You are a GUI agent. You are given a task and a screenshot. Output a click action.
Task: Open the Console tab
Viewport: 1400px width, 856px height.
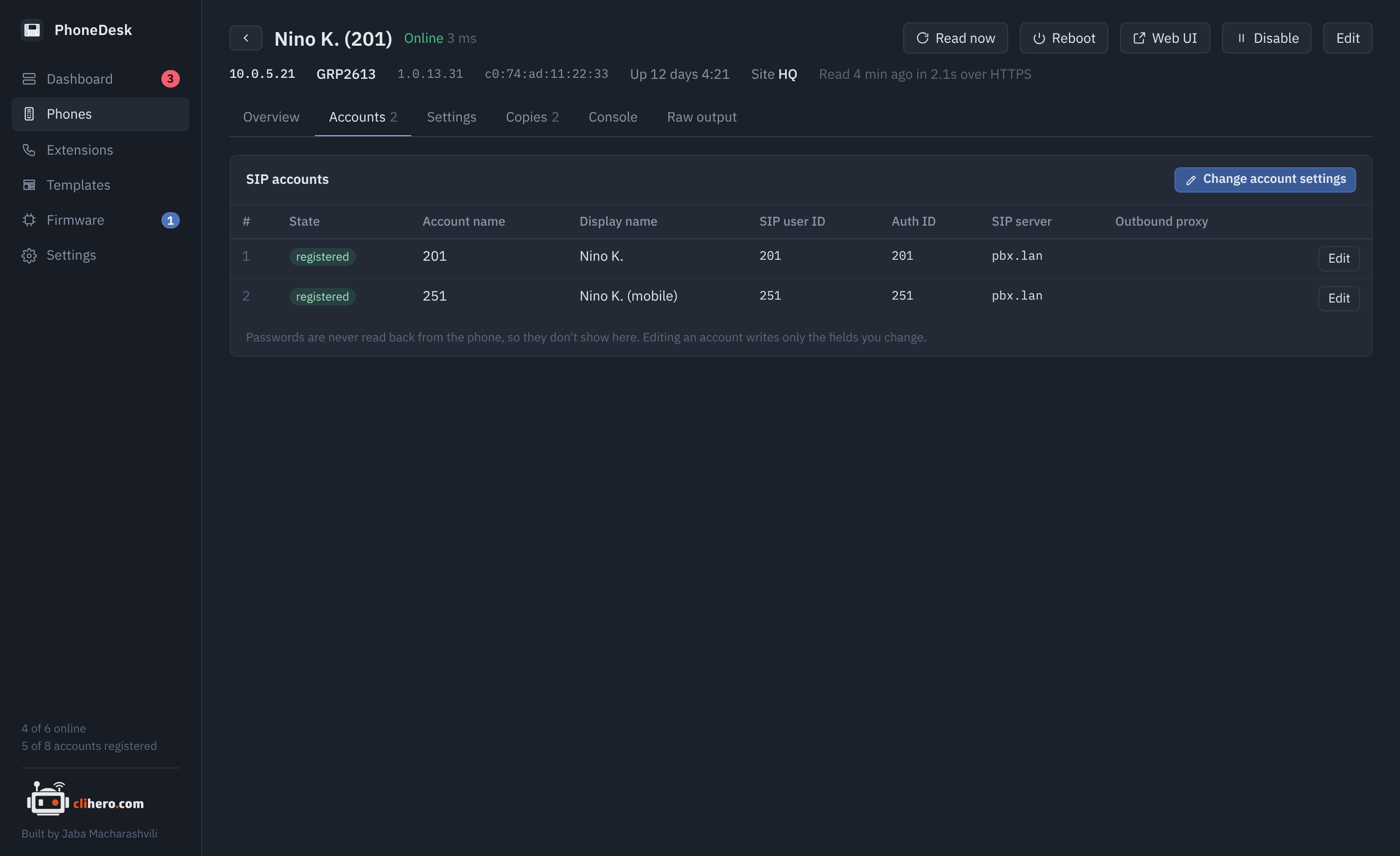[612, 117]
